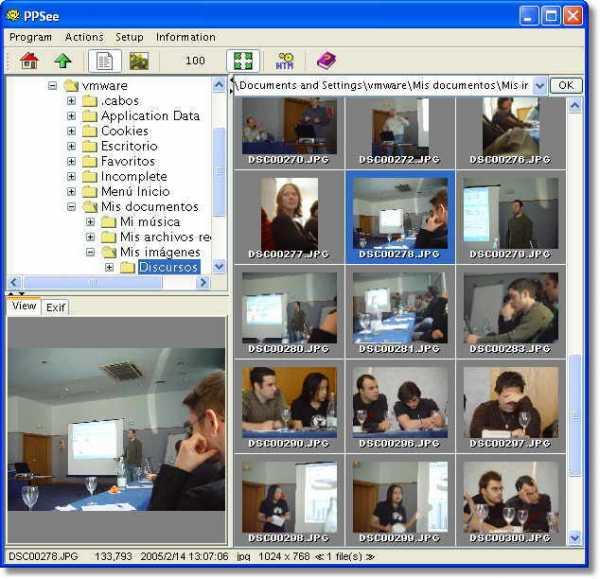600x579 pixels.
Task: Expand the Cookies folder node
Action: pos(71,131)
